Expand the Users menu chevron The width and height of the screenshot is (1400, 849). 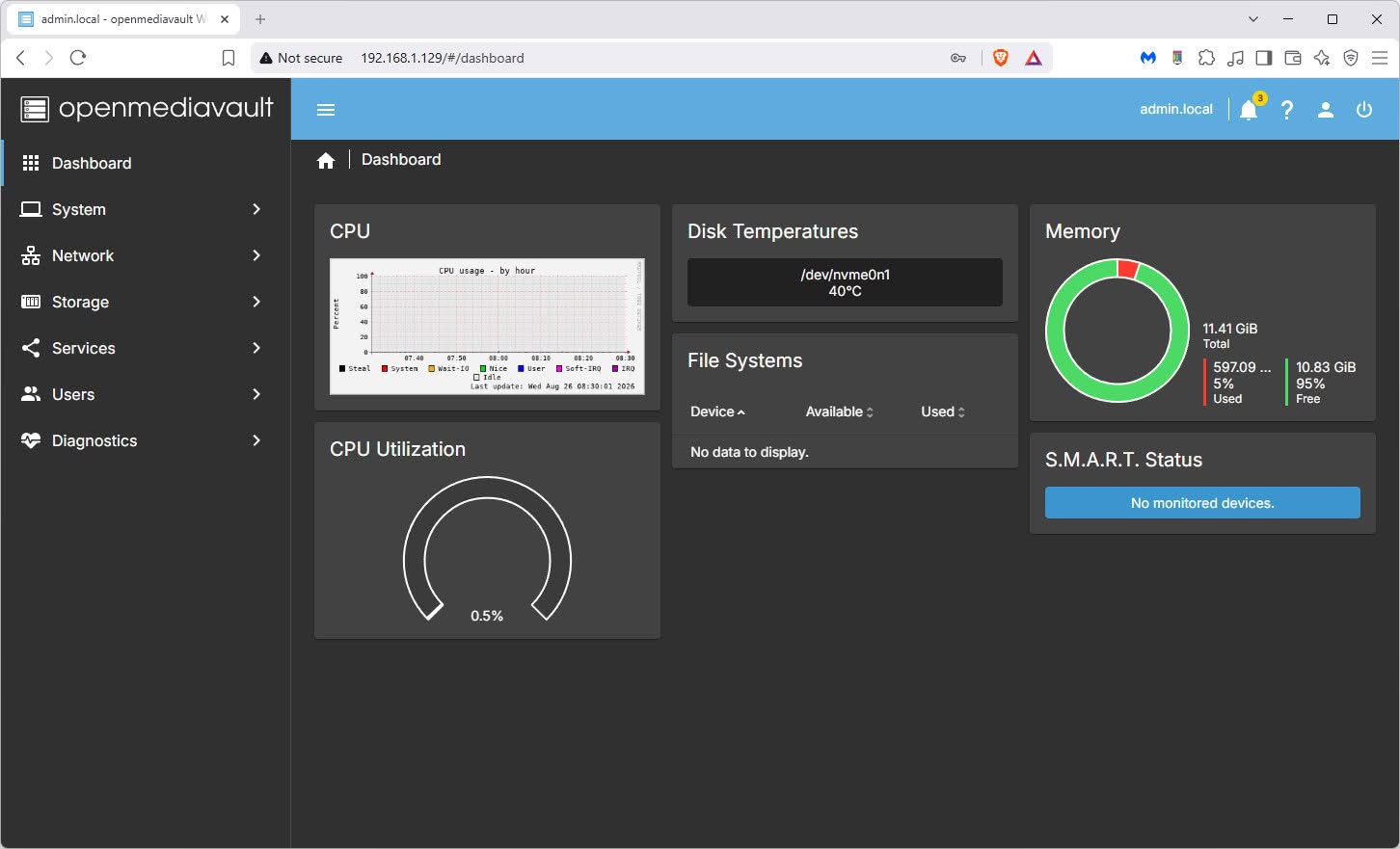click(x=256, y=394)
